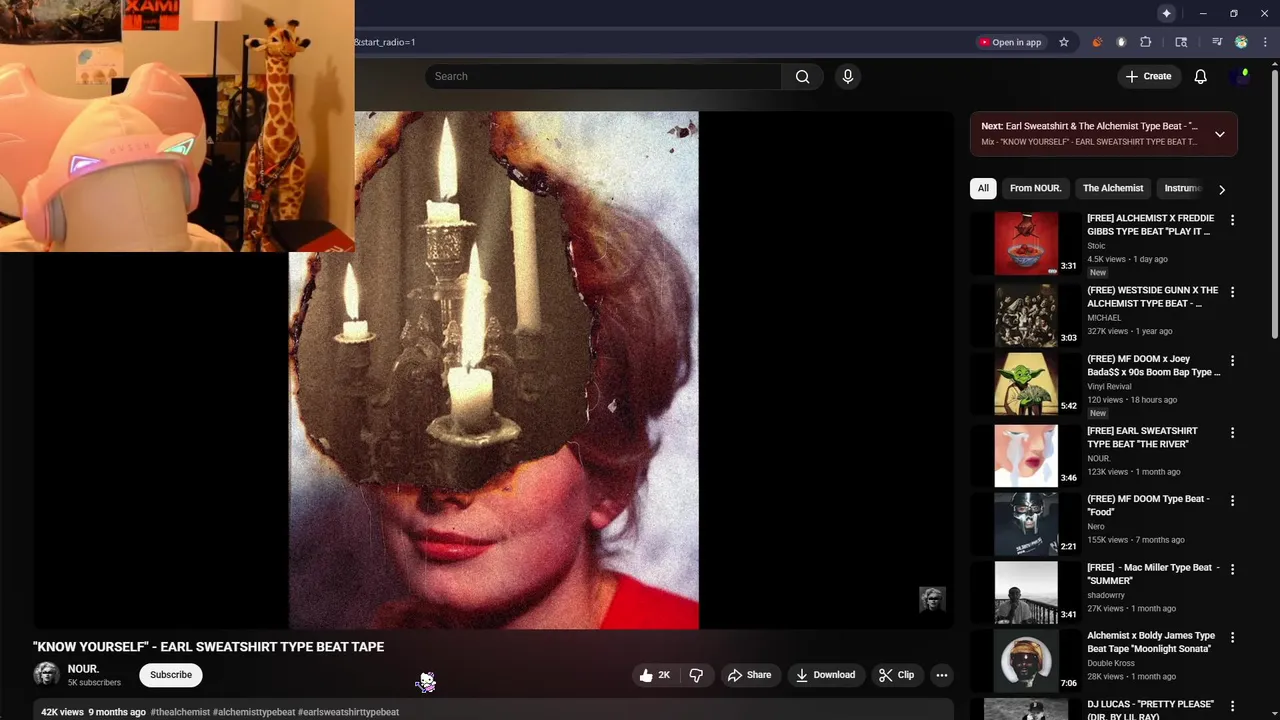This screenshot has height=720, width=1280.
Task: Click channel watermark in video corner
Action: (932, 599)
